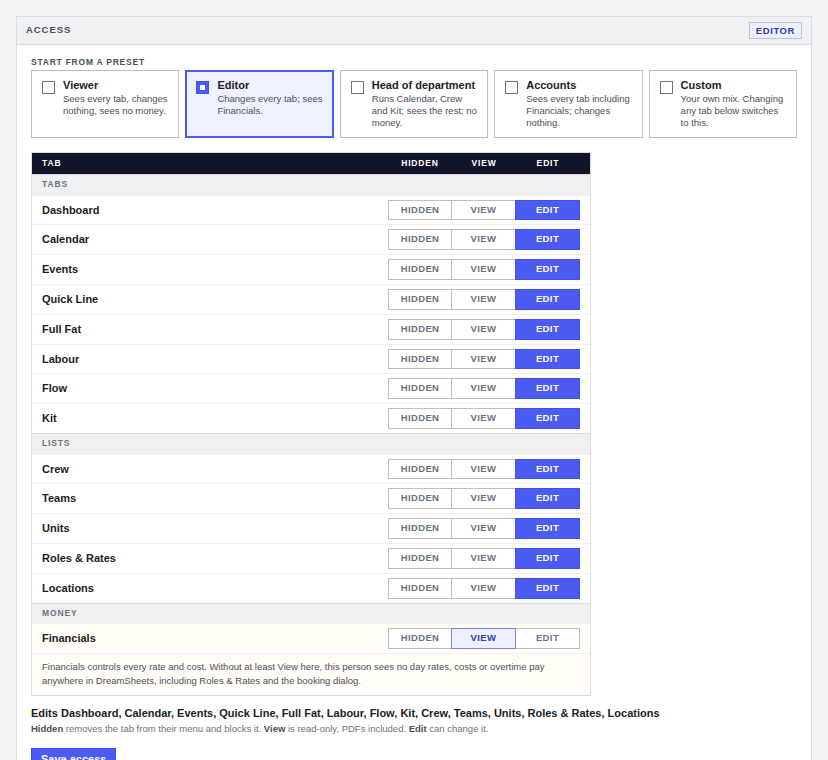Image resolution: width=828 pixels, height=760 pixels.
Task: Set Units to View
Action: tap(483, 529)
